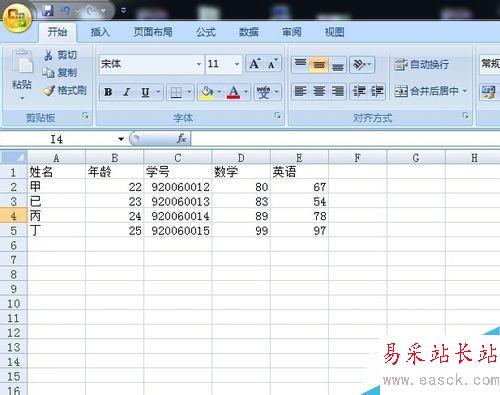
Task: Open the 剪贴板 dialog launcher
Action: [x=86, y=116]
